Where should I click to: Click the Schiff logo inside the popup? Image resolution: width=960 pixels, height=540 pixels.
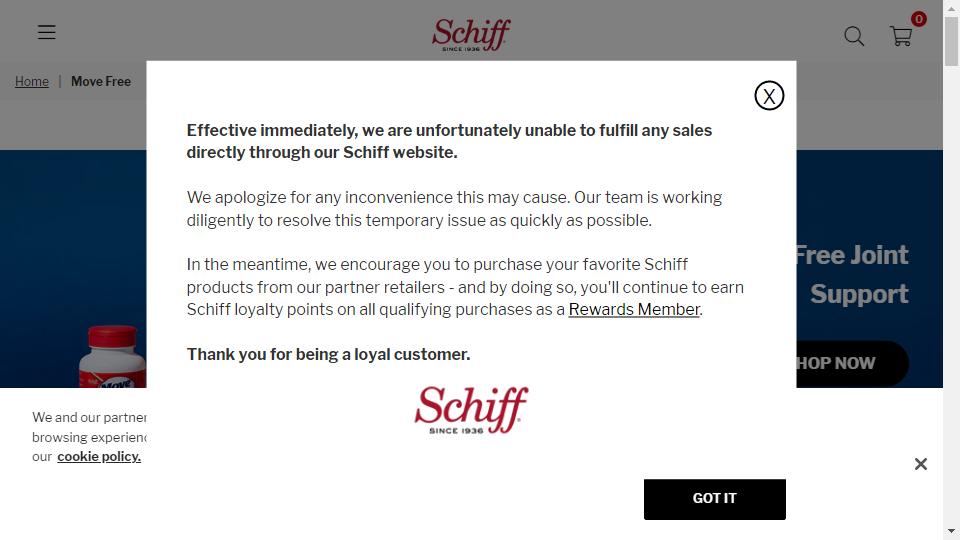pos(471,410)
